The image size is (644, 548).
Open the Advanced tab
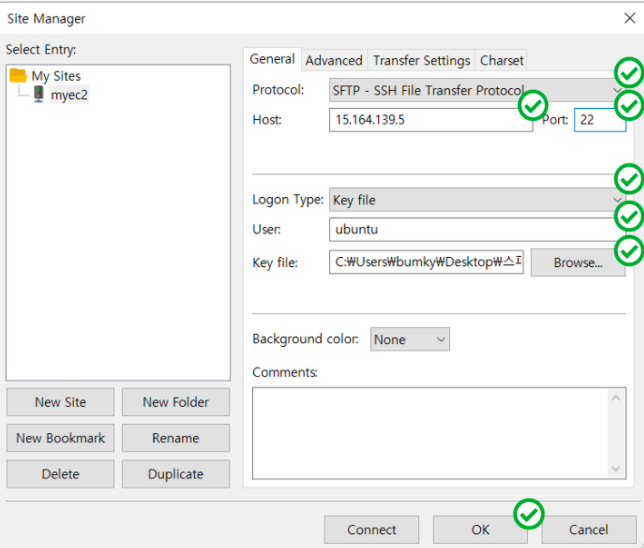(x=334, y=61)
